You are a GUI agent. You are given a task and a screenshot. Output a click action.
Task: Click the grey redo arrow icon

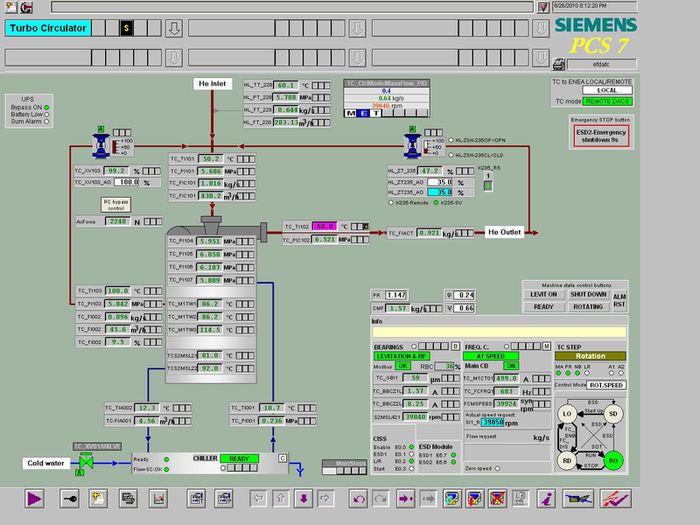381,498
